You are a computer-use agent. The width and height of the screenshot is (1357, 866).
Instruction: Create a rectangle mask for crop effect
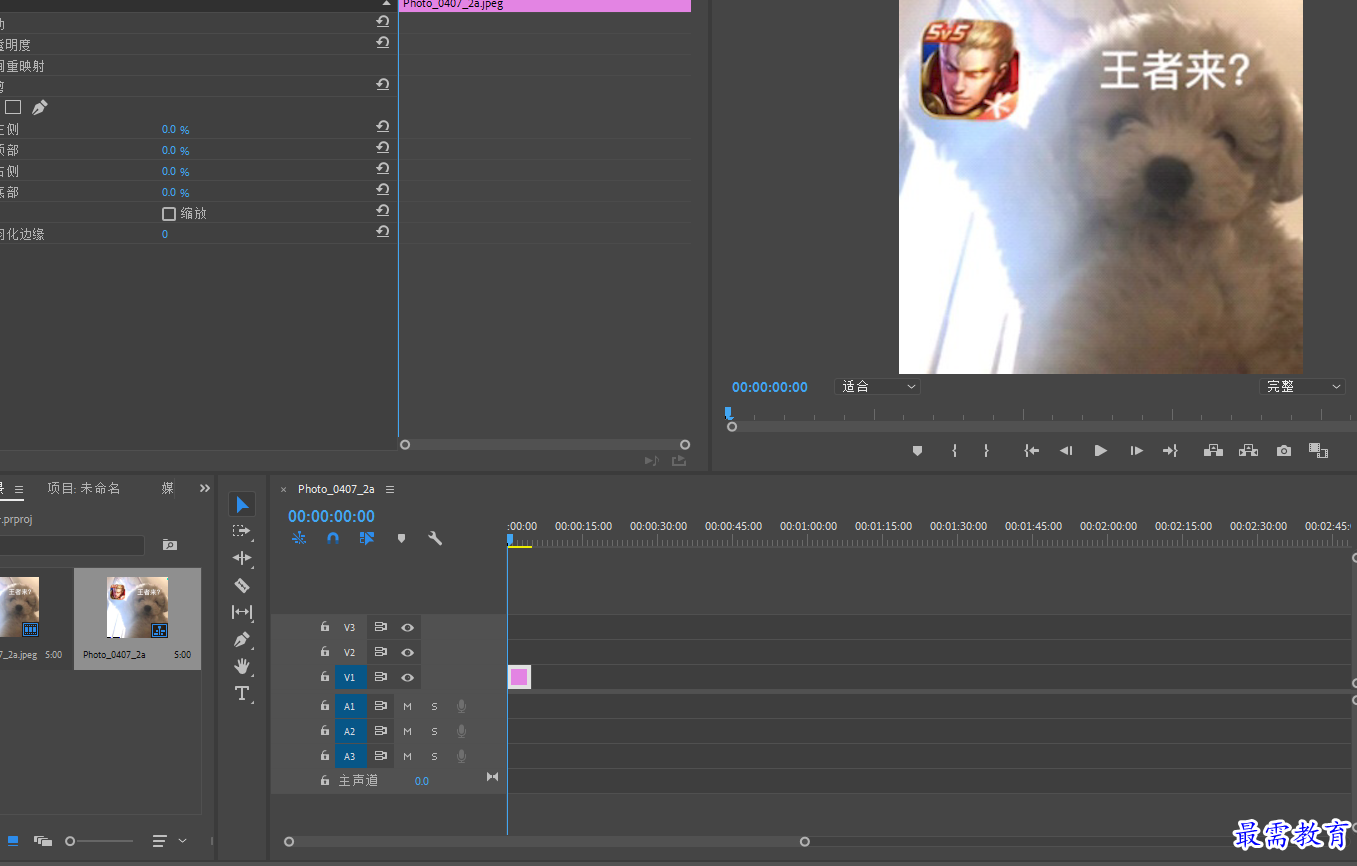tap(13, 107)
